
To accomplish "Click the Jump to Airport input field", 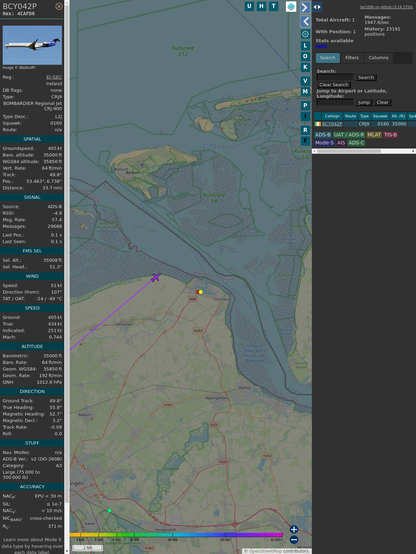I will coord(335,102).
